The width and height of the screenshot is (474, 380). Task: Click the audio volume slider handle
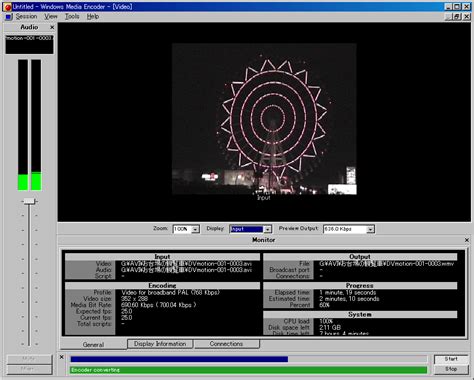tap(29, 201)
